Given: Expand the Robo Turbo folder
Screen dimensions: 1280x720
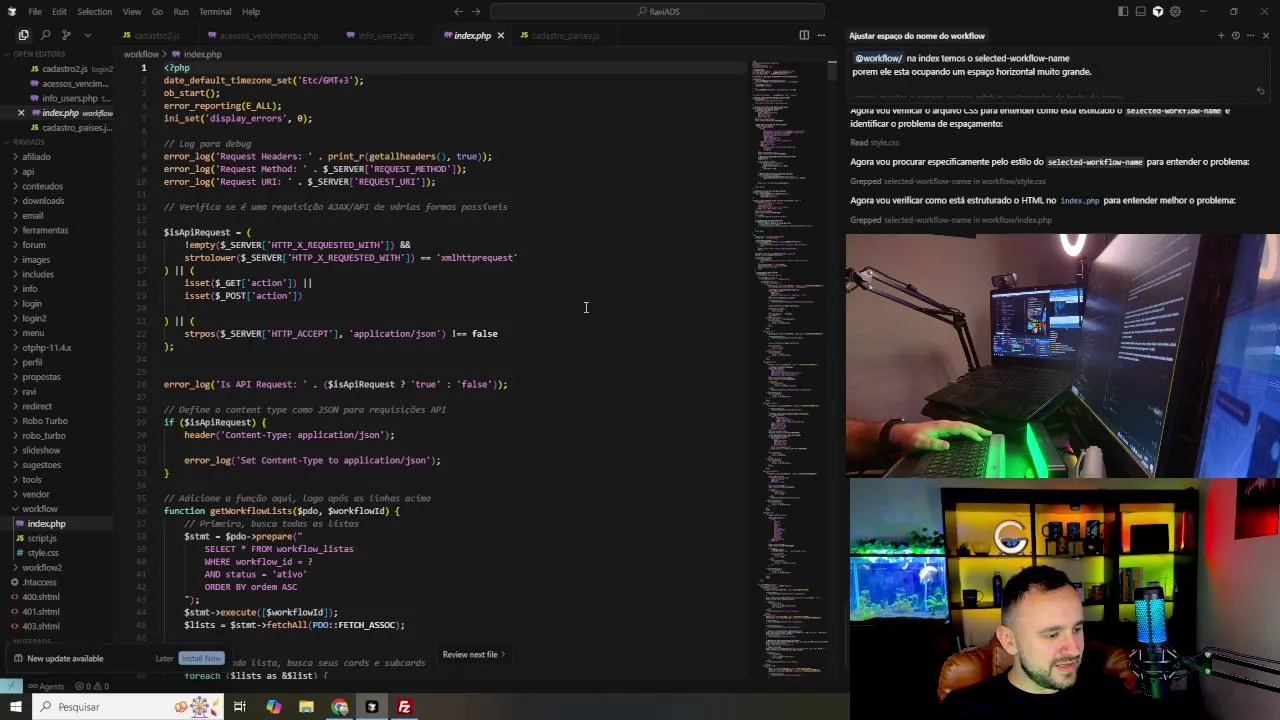Looking at the screenshot, I should [x=45, y=421].
